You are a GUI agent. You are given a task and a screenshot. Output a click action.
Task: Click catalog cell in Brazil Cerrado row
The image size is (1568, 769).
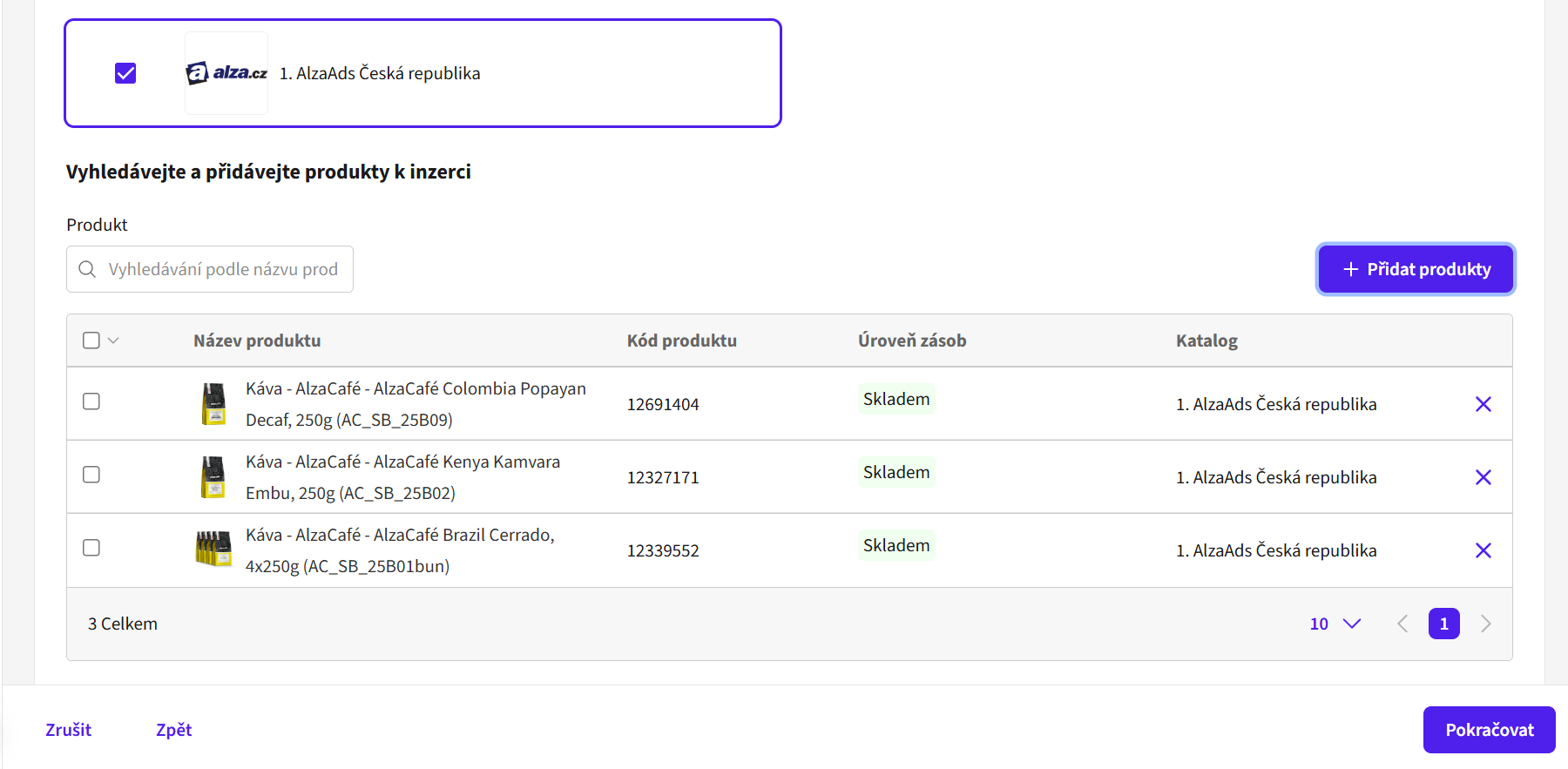click(1276, 550)
